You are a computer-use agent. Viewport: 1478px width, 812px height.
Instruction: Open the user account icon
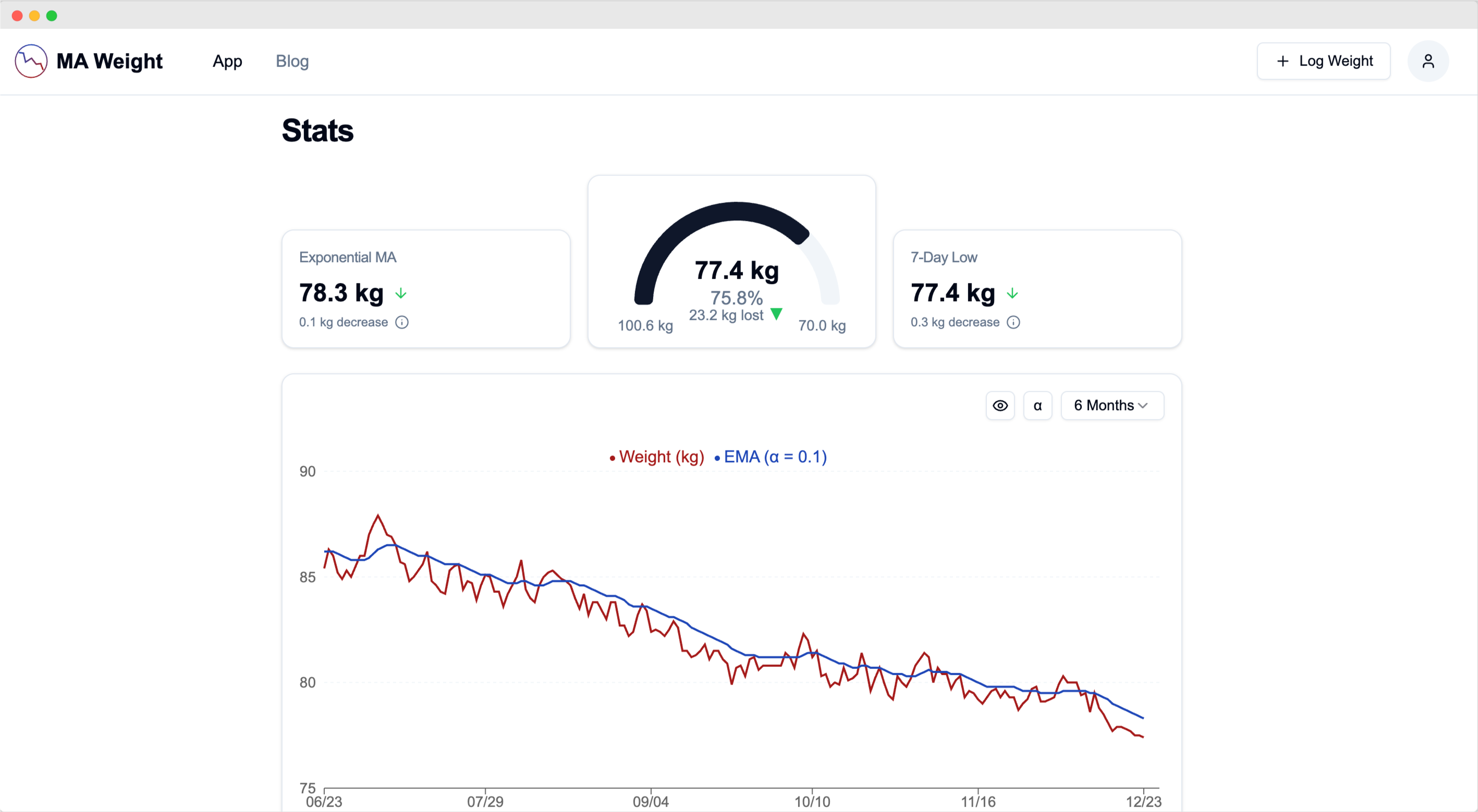(x=1428, y=61)
